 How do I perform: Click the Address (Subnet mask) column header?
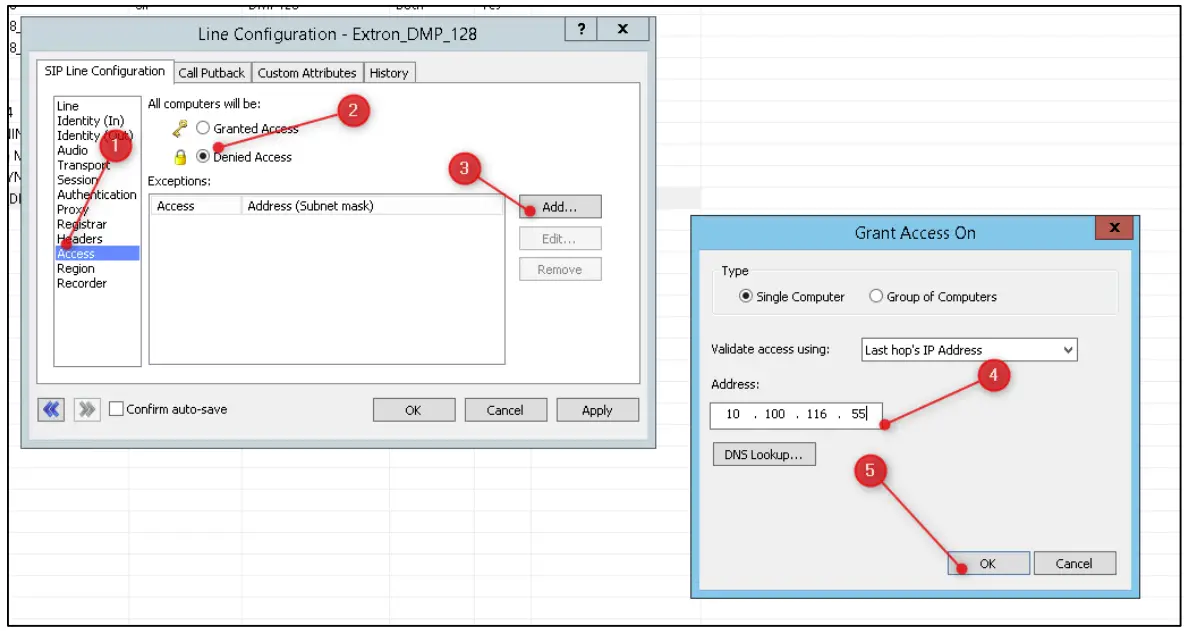pyautogui.click(x=372, y=206)
